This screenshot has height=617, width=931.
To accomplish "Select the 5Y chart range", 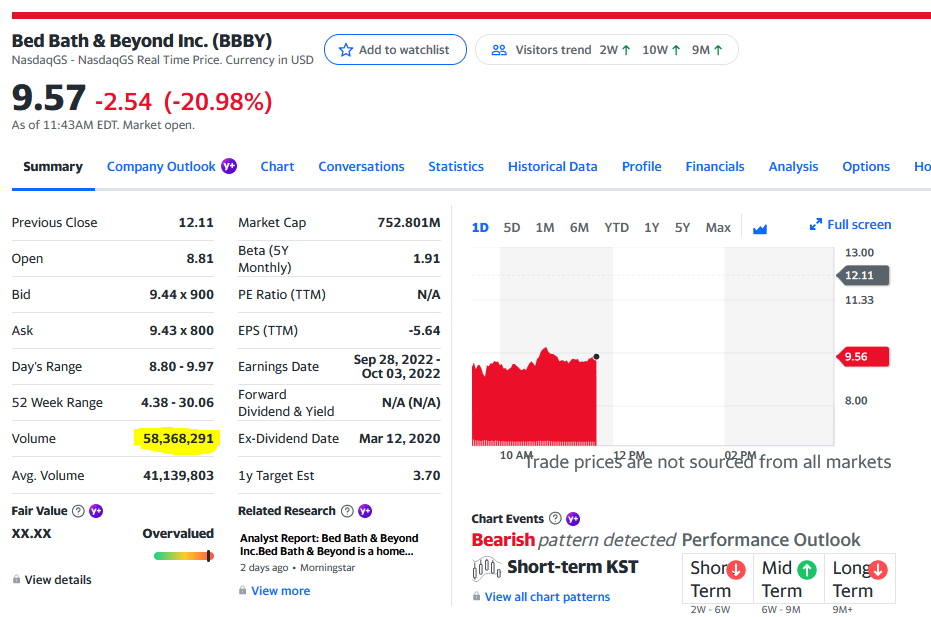I will [x=682, y=227].
